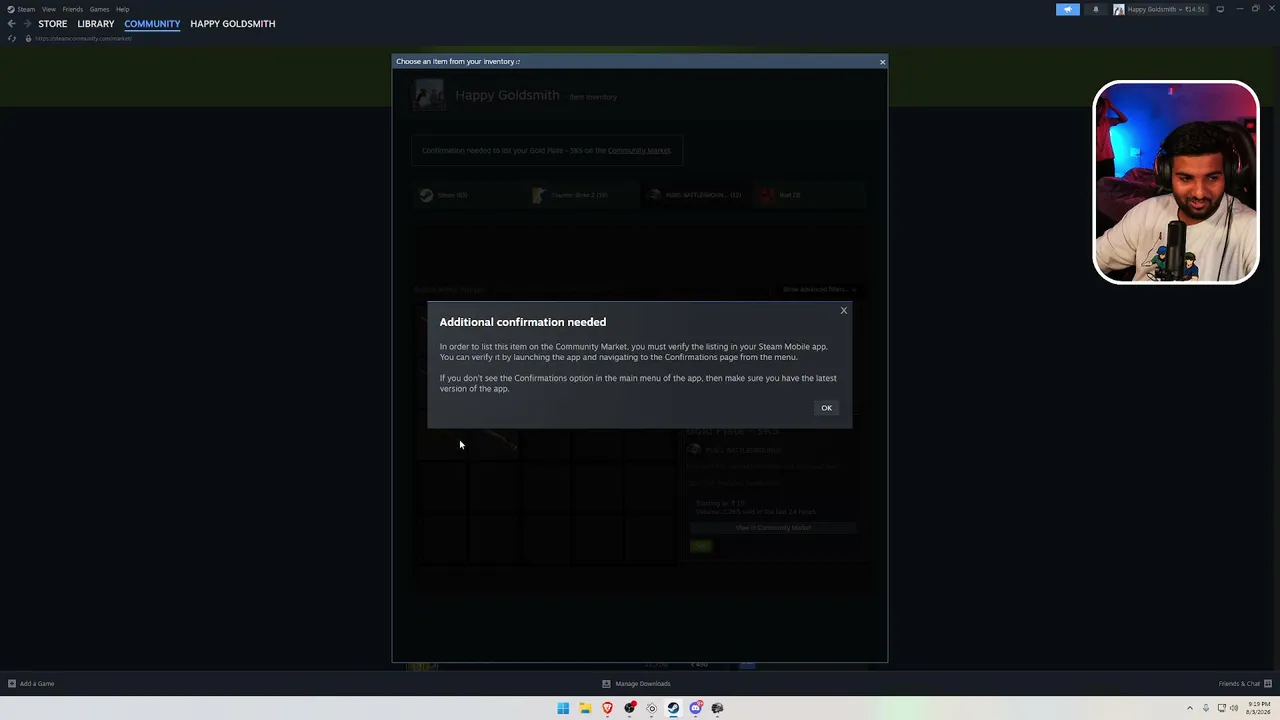This screenshot has width=1280, height=720.
Task: Click Add a Game
Action: tap(31, 684)
